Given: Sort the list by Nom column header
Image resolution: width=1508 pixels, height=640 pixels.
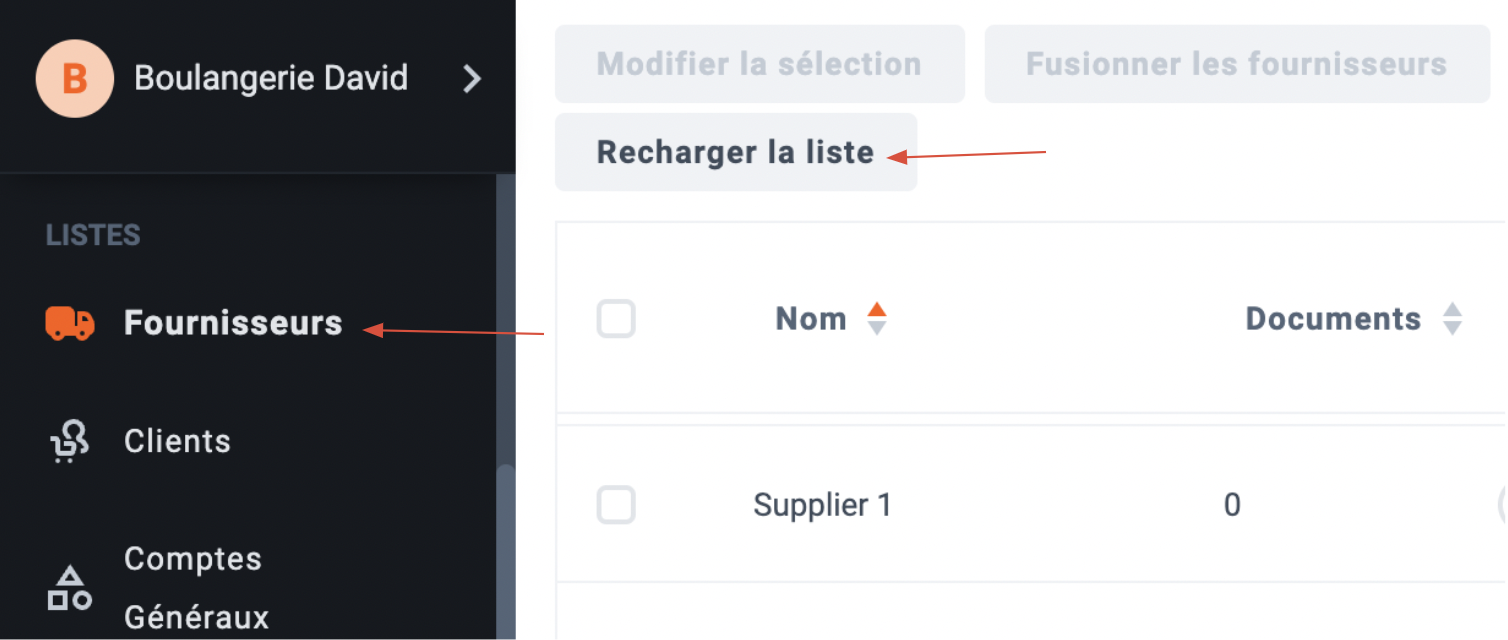Looking at the screenshot, I should click(x=811, y=319).
